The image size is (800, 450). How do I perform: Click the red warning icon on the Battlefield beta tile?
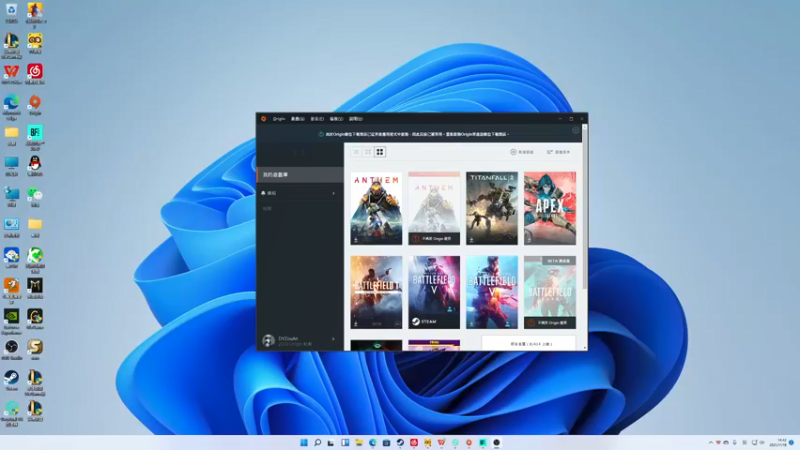[x=532, y=322]
